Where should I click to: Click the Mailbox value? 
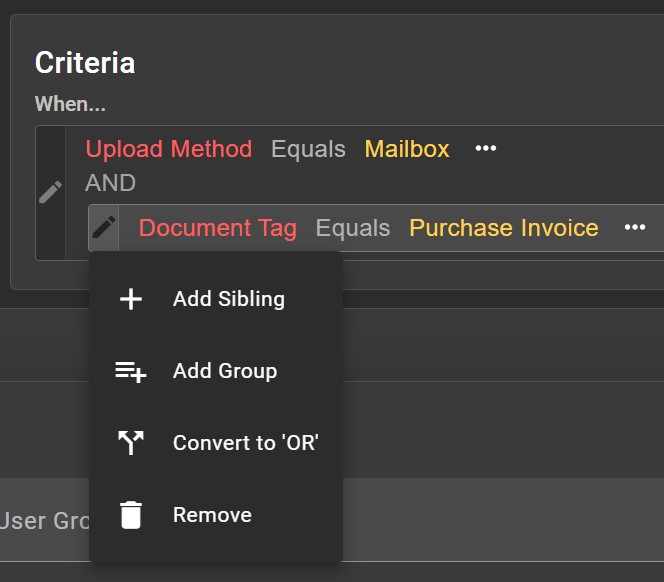(x=407, y=149)
